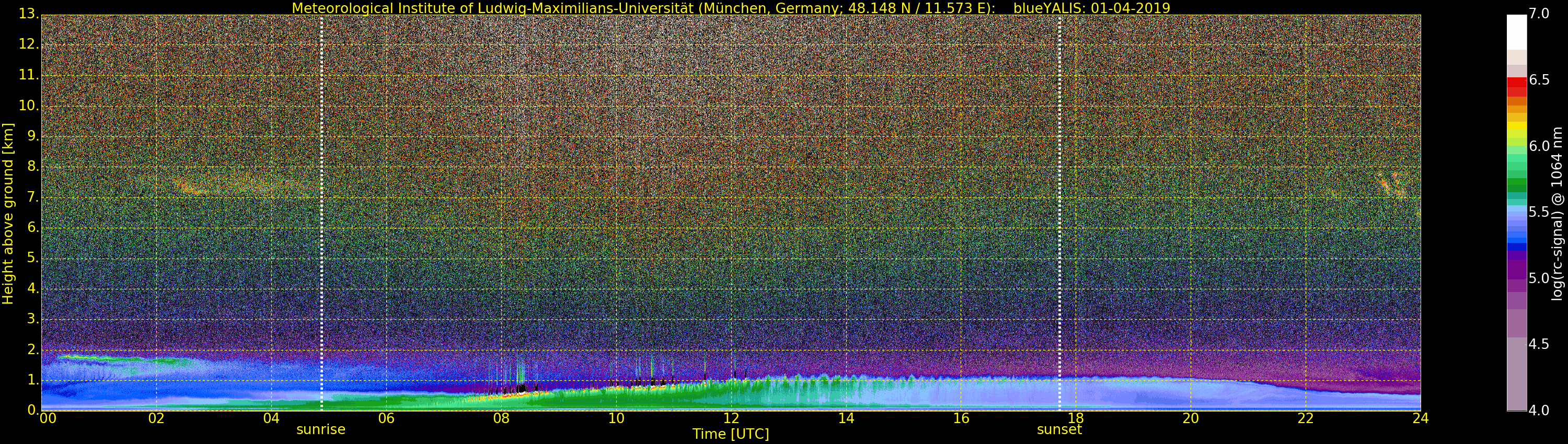Click the colorbar tick label 4.5
The image size is (1568, 444).
[1539, 344]
